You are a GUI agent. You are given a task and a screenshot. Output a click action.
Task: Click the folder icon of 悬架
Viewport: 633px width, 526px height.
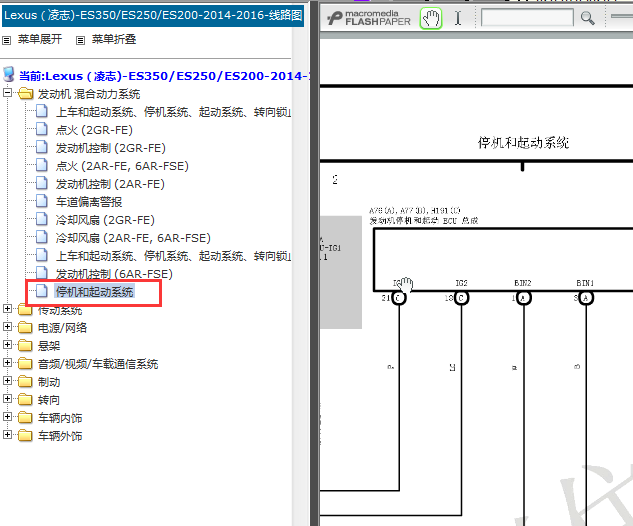[x=25, y=345]
